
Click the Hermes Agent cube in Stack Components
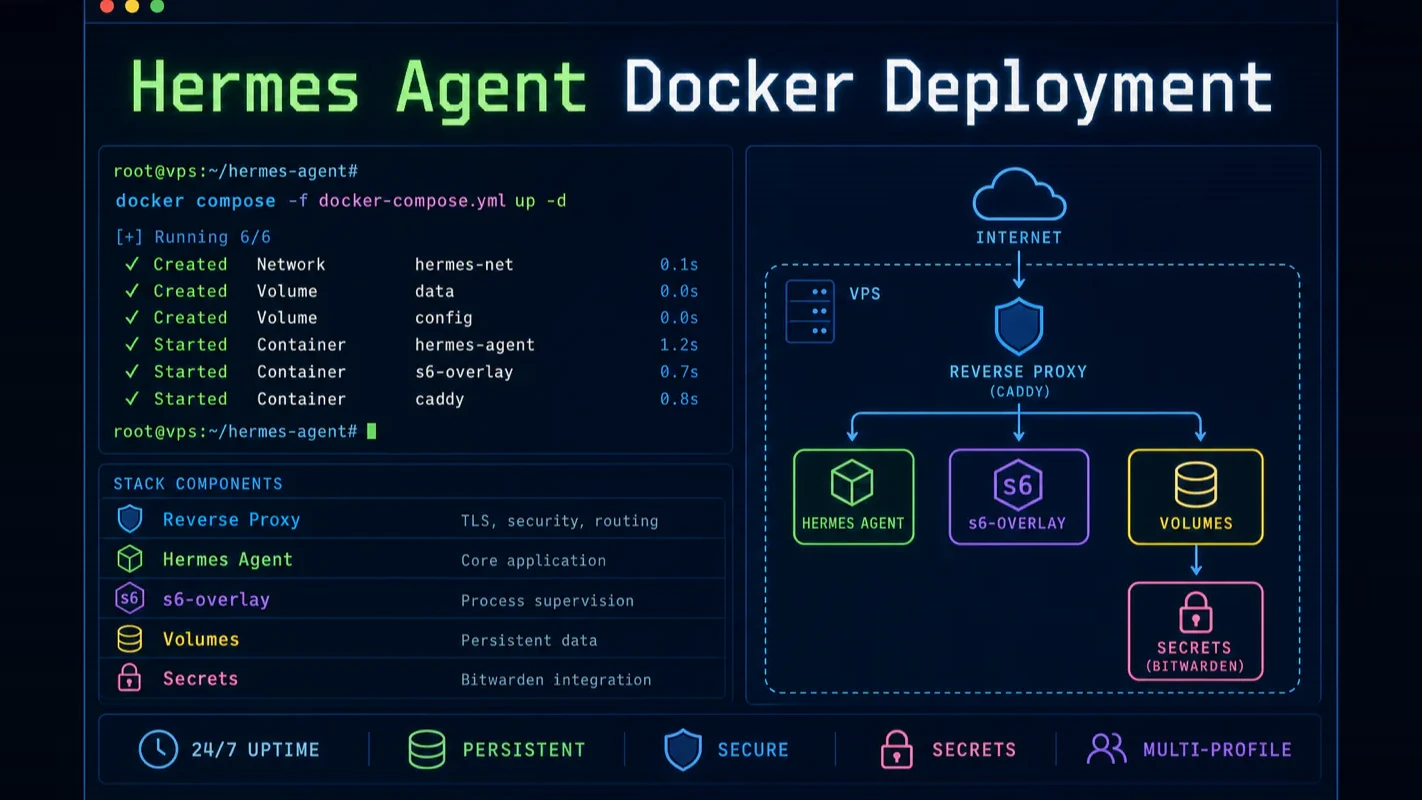pyautogui.click(x=130, y=559)
